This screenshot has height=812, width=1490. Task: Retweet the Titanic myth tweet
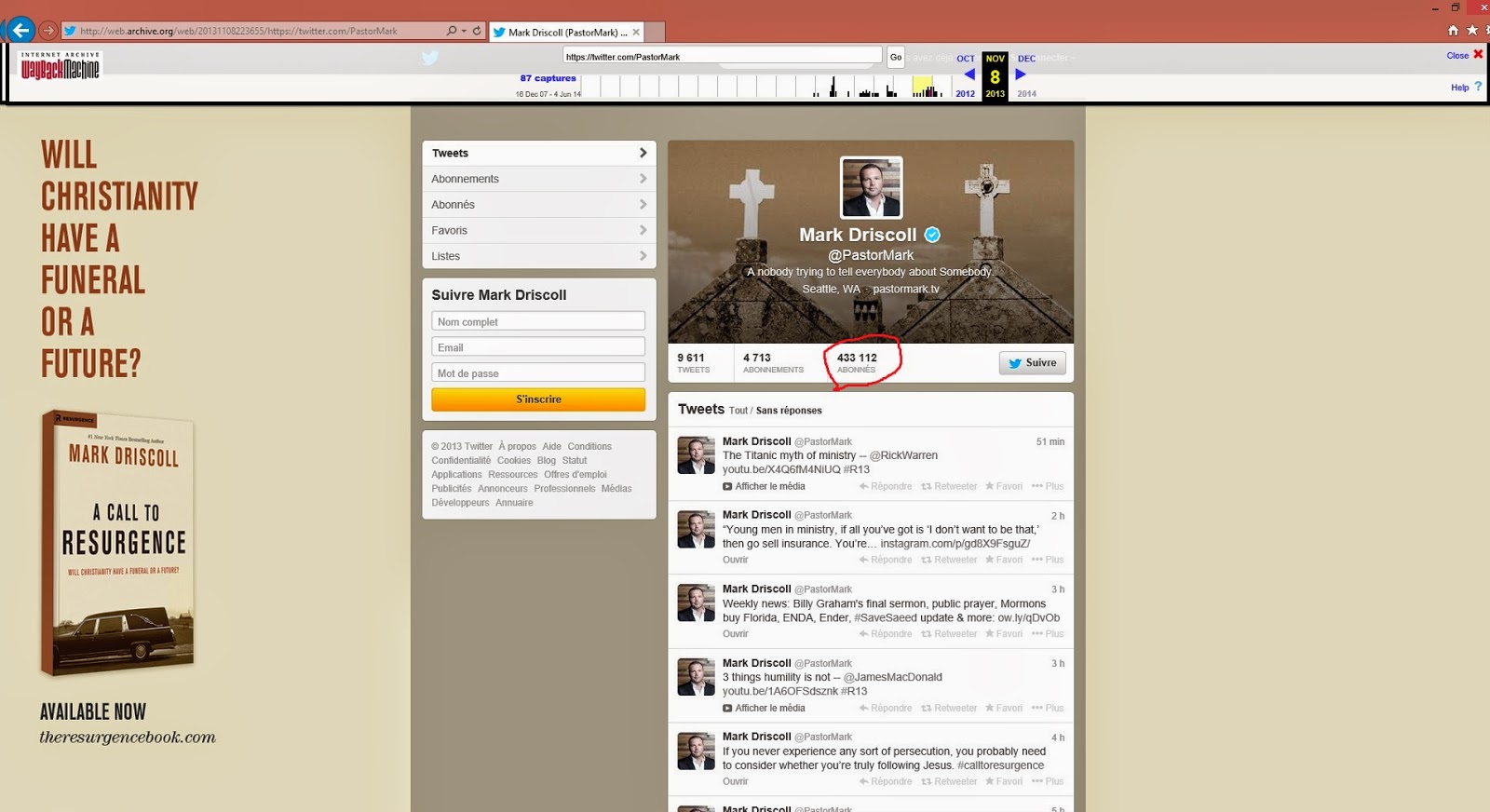click(x=949, y=486)
